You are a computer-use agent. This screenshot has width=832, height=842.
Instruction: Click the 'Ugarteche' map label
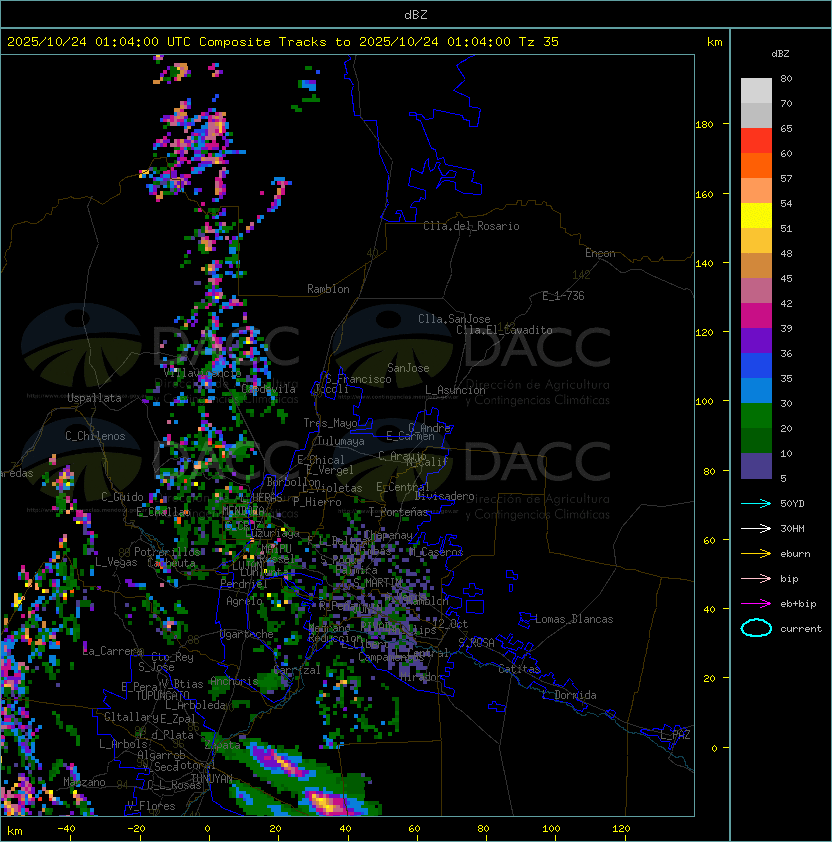click(x=247, y=634)
